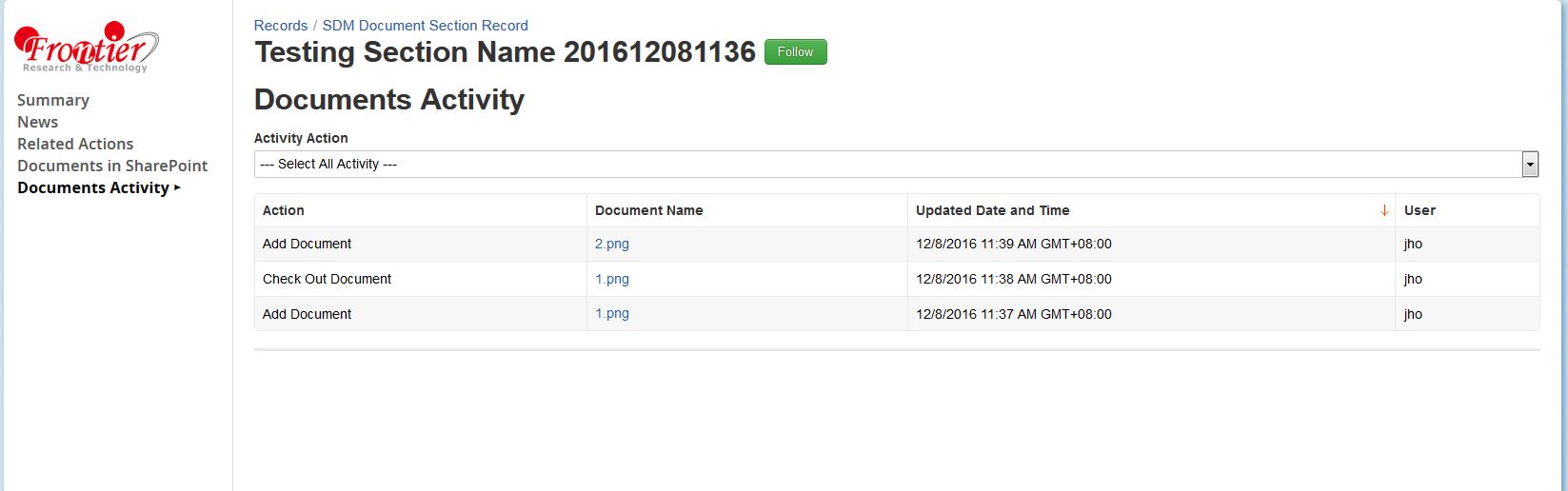The width and height of the screenshot is (1568, 491).
Task: Open the News sidebar item
Action: click(38, 122)
